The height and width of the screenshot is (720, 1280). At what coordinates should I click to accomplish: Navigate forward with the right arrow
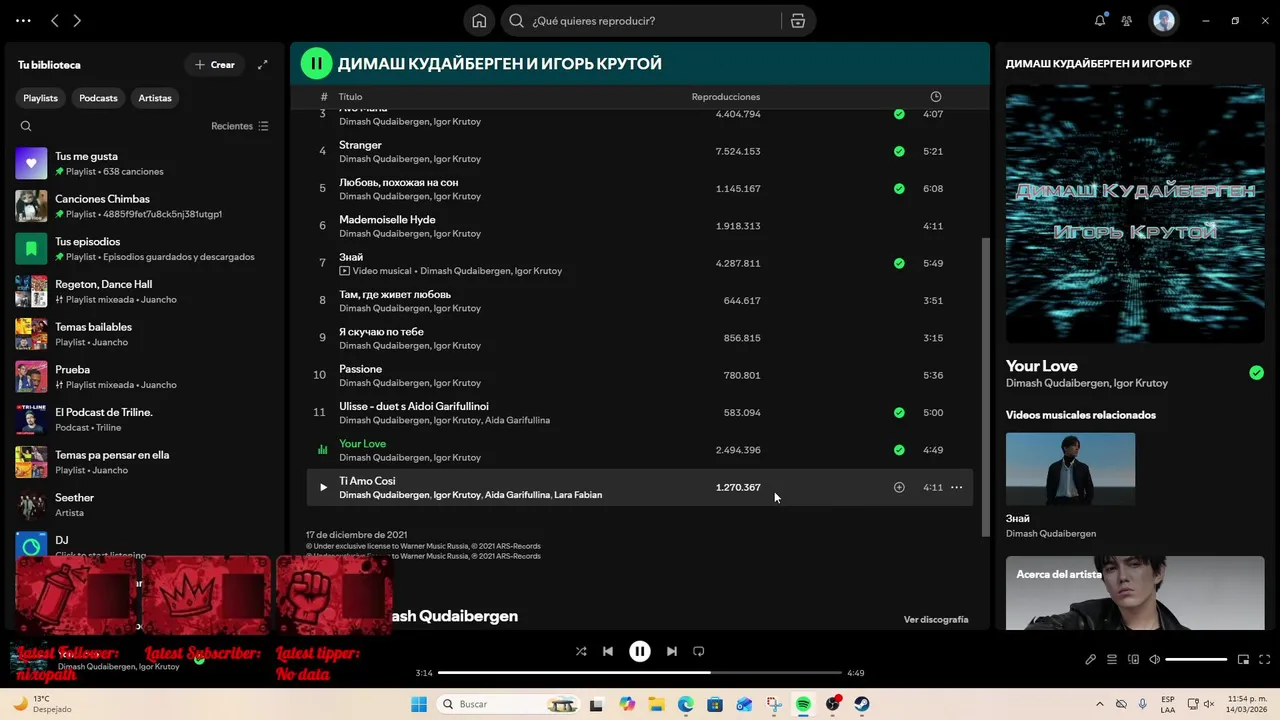(77, 20)
